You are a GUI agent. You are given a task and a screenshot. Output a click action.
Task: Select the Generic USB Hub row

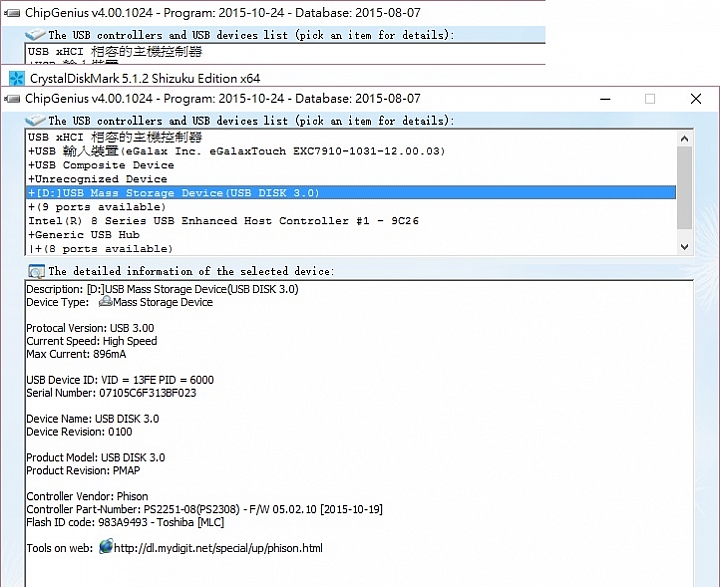point(351,234)
